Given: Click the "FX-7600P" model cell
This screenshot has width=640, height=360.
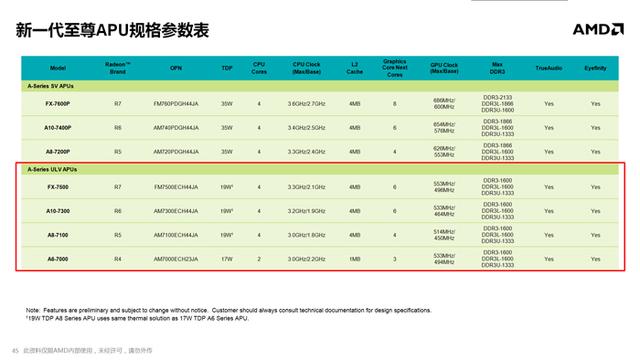Looking at the screenshot, I should click(x=58, y=104).
